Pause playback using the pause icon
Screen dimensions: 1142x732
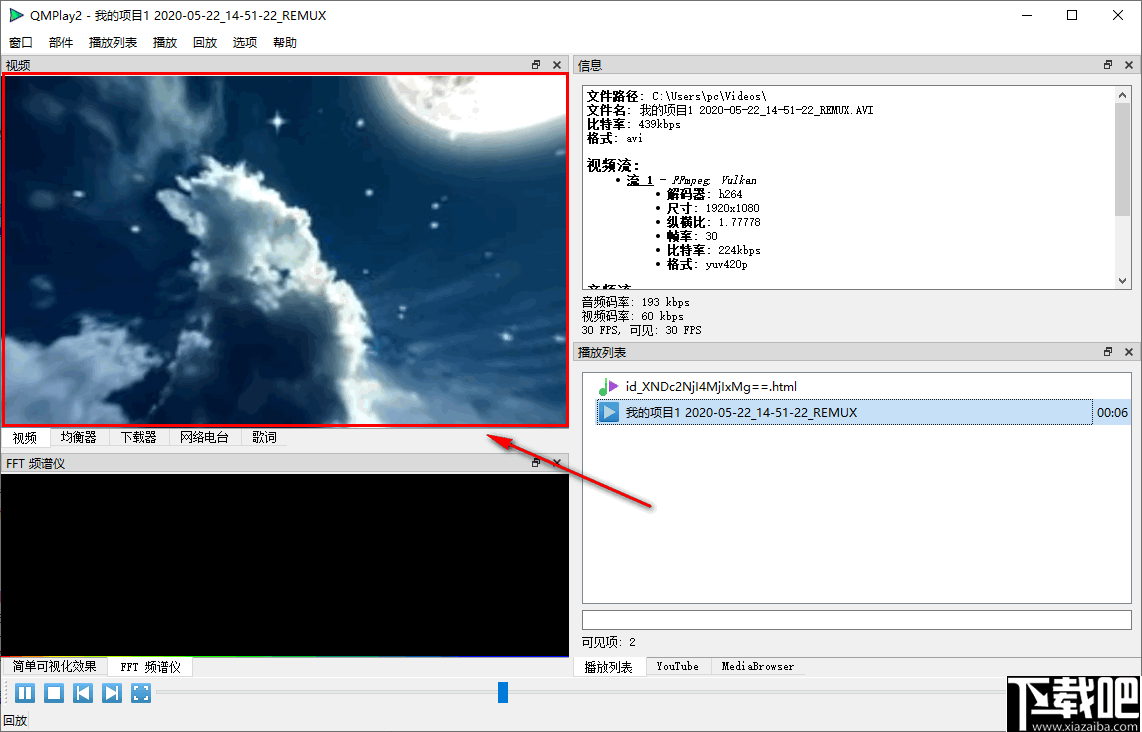24,692
